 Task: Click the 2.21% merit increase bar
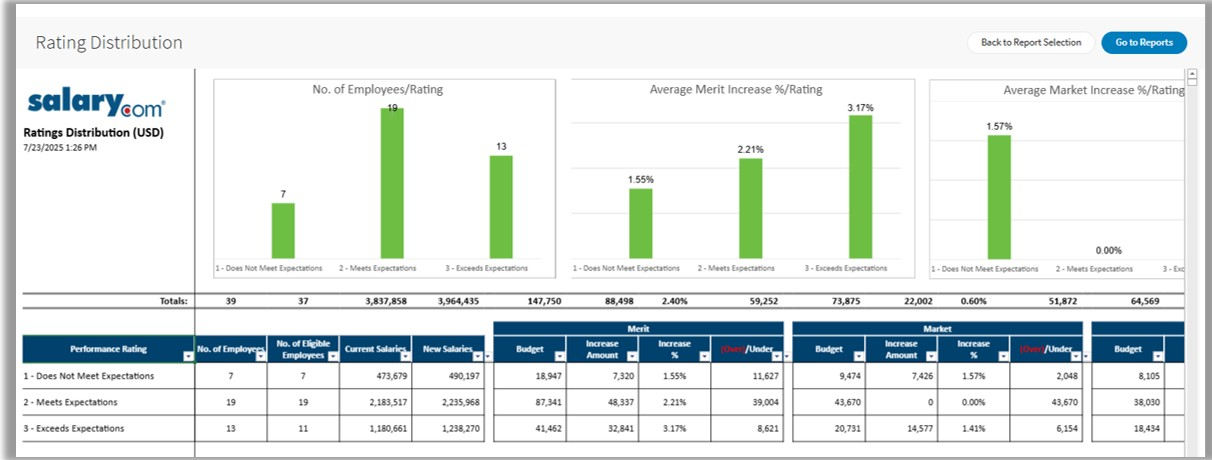[x=750, y=208]
